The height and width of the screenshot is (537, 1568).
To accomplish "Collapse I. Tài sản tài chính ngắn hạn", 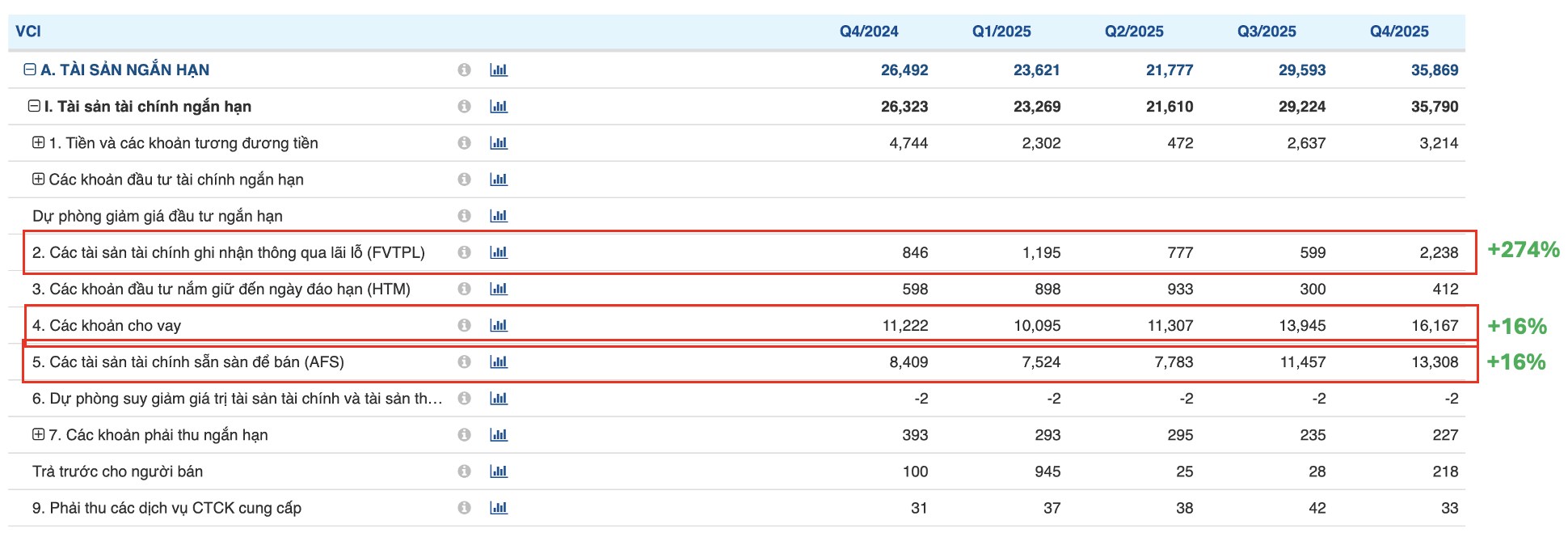I will tap(34, 106).
